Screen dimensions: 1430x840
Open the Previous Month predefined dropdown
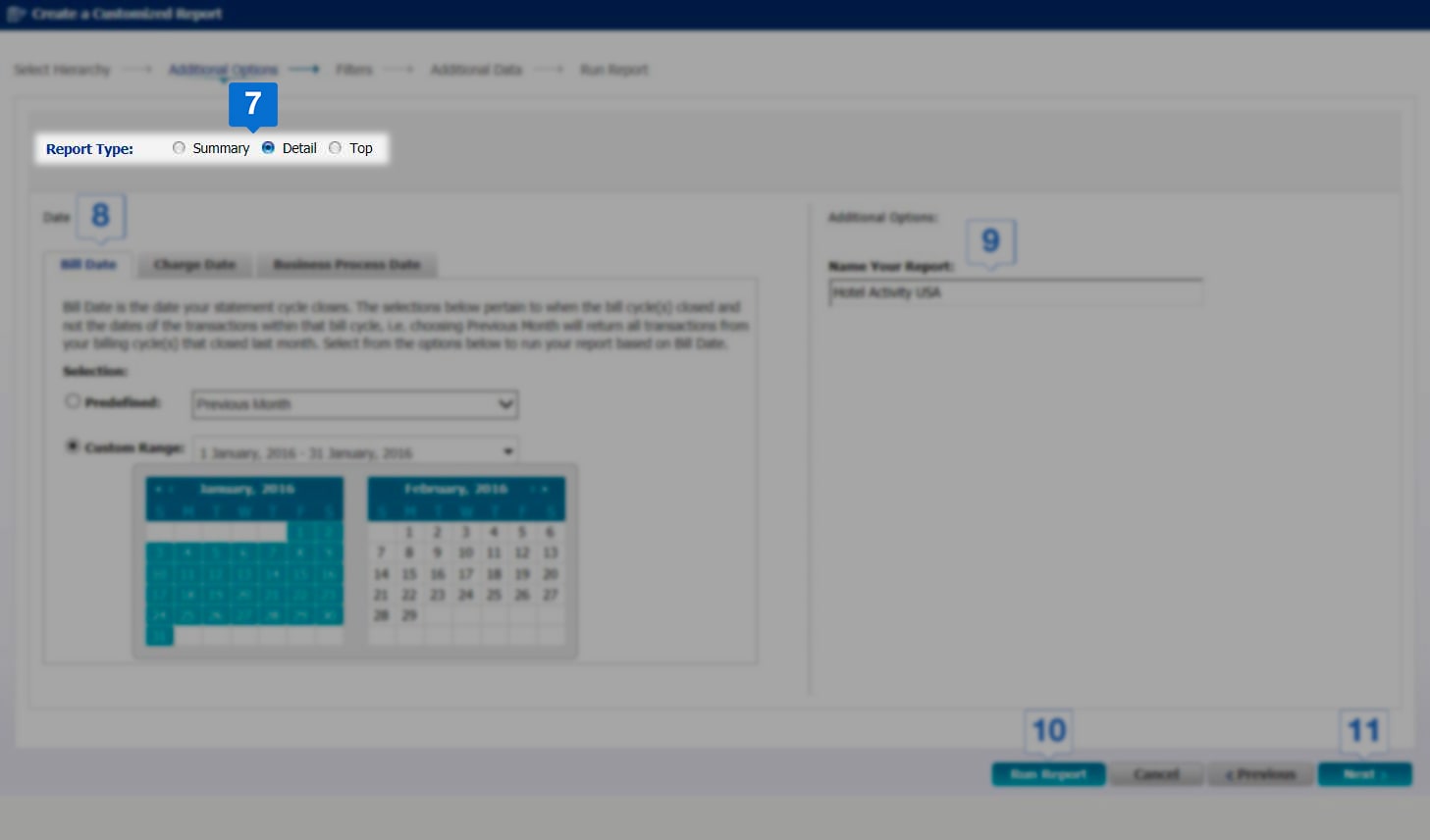[354, 404]
